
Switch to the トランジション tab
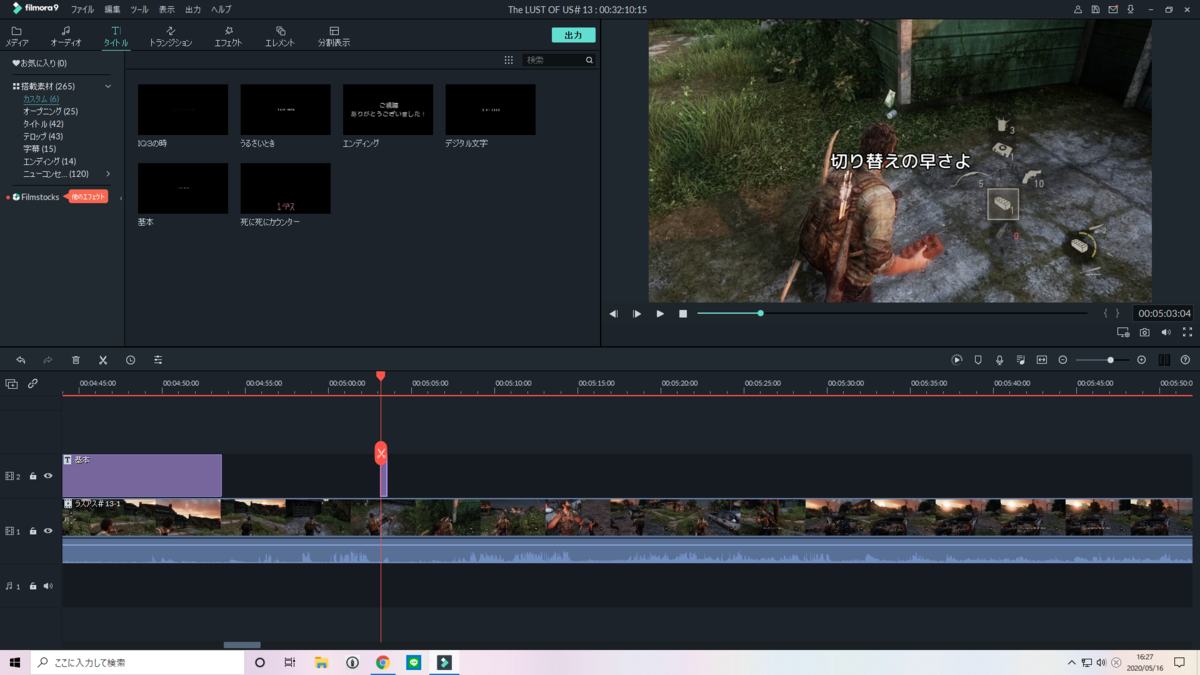click(x=170, y=37)
